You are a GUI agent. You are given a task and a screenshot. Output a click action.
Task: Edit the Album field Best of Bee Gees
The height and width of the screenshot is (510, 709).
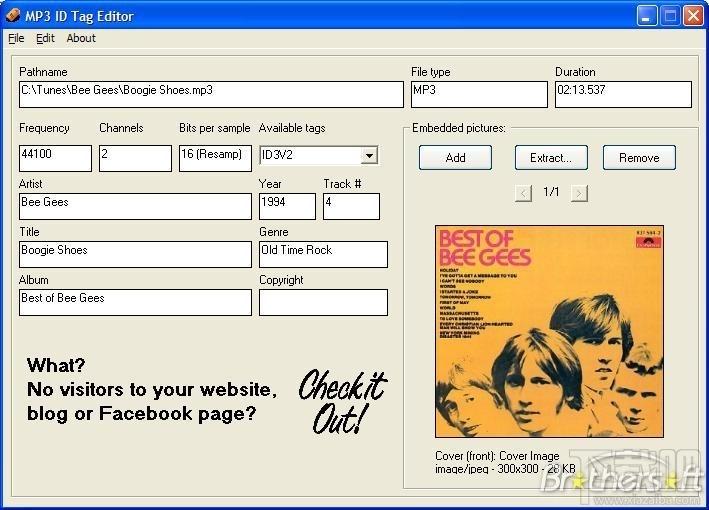click(135, 302)
